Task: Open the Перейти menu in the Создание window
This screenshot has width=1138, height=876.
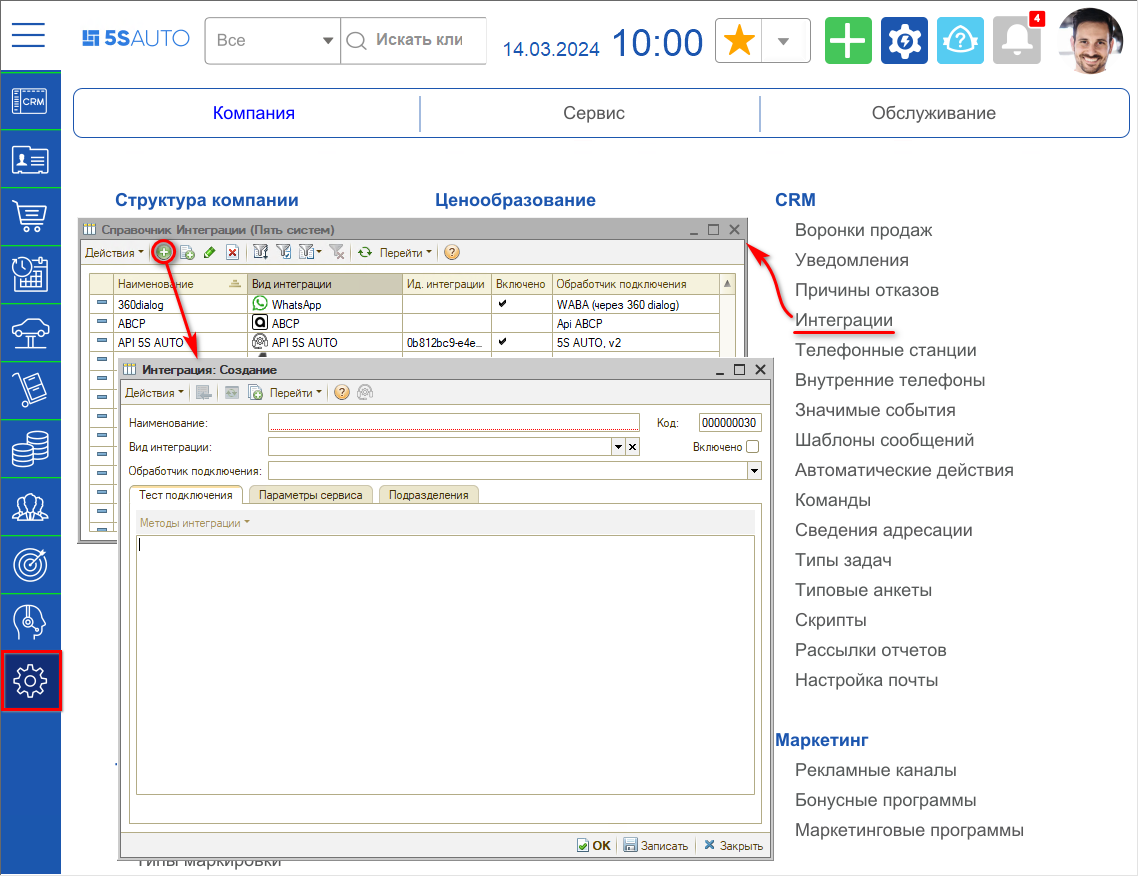Action: (x=295, y=393)
